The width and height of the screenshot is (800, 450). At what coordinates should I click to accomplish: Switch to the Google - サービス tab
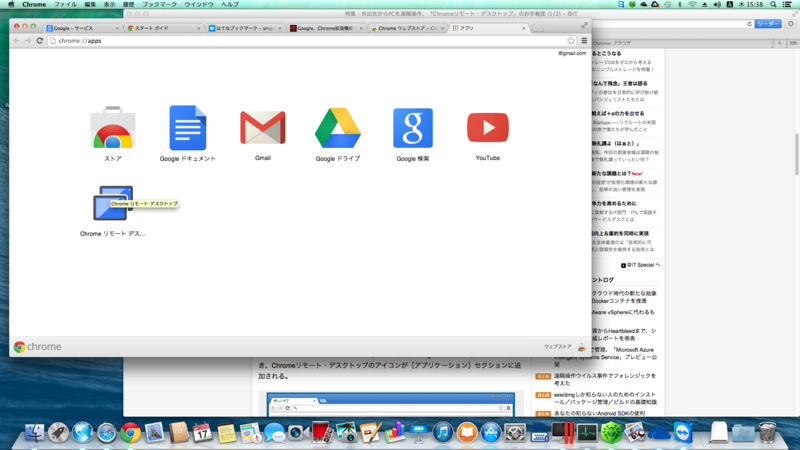82,28
